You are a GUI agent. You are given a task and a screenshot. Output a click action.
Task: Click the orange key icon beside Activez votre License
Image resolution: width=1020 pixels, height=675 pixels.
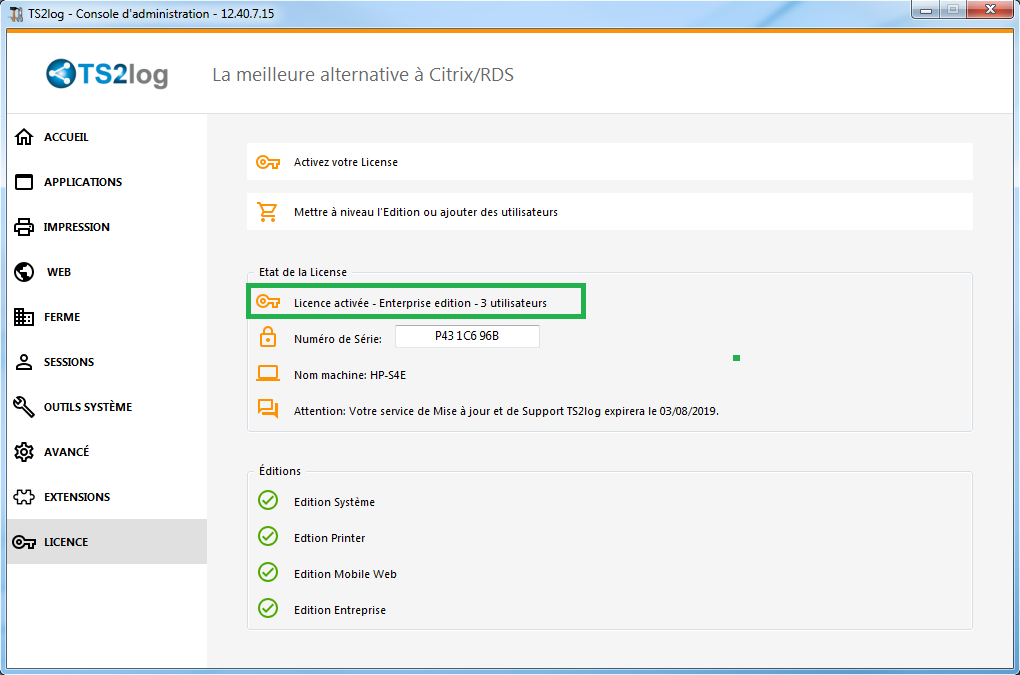(267, 162)
